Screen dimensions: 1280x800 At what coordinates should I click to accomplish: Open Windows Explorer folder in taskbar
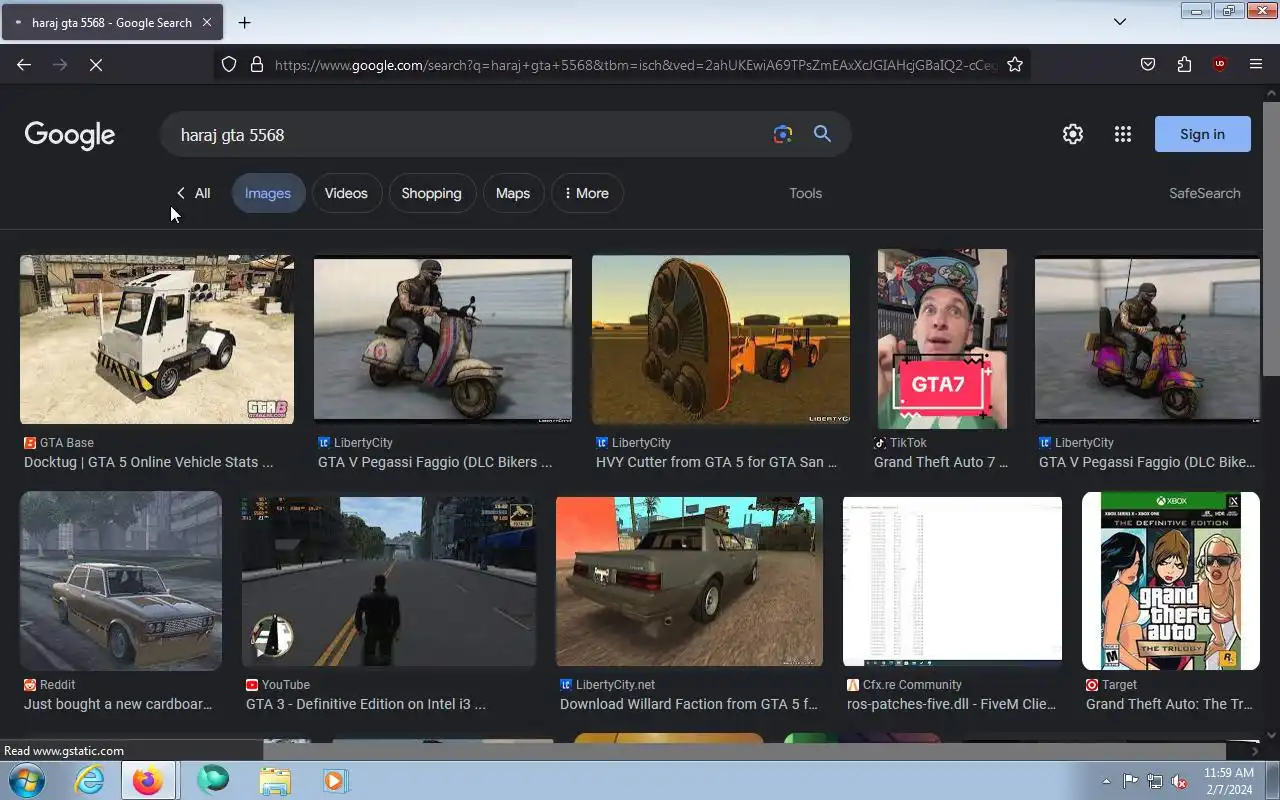click(x=275, y=780)
